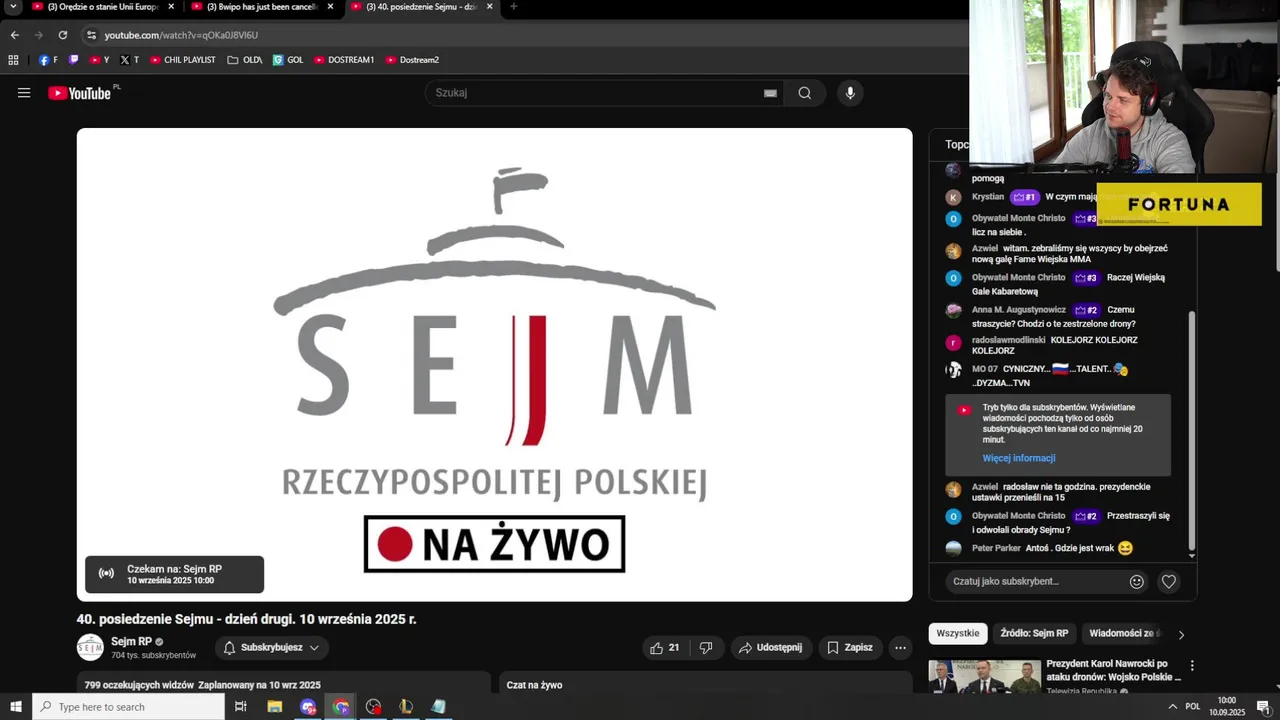Screen dimensions: 1280x720
Task: Open the apps grid in bookmarks bar
Action: click(13, 60)
